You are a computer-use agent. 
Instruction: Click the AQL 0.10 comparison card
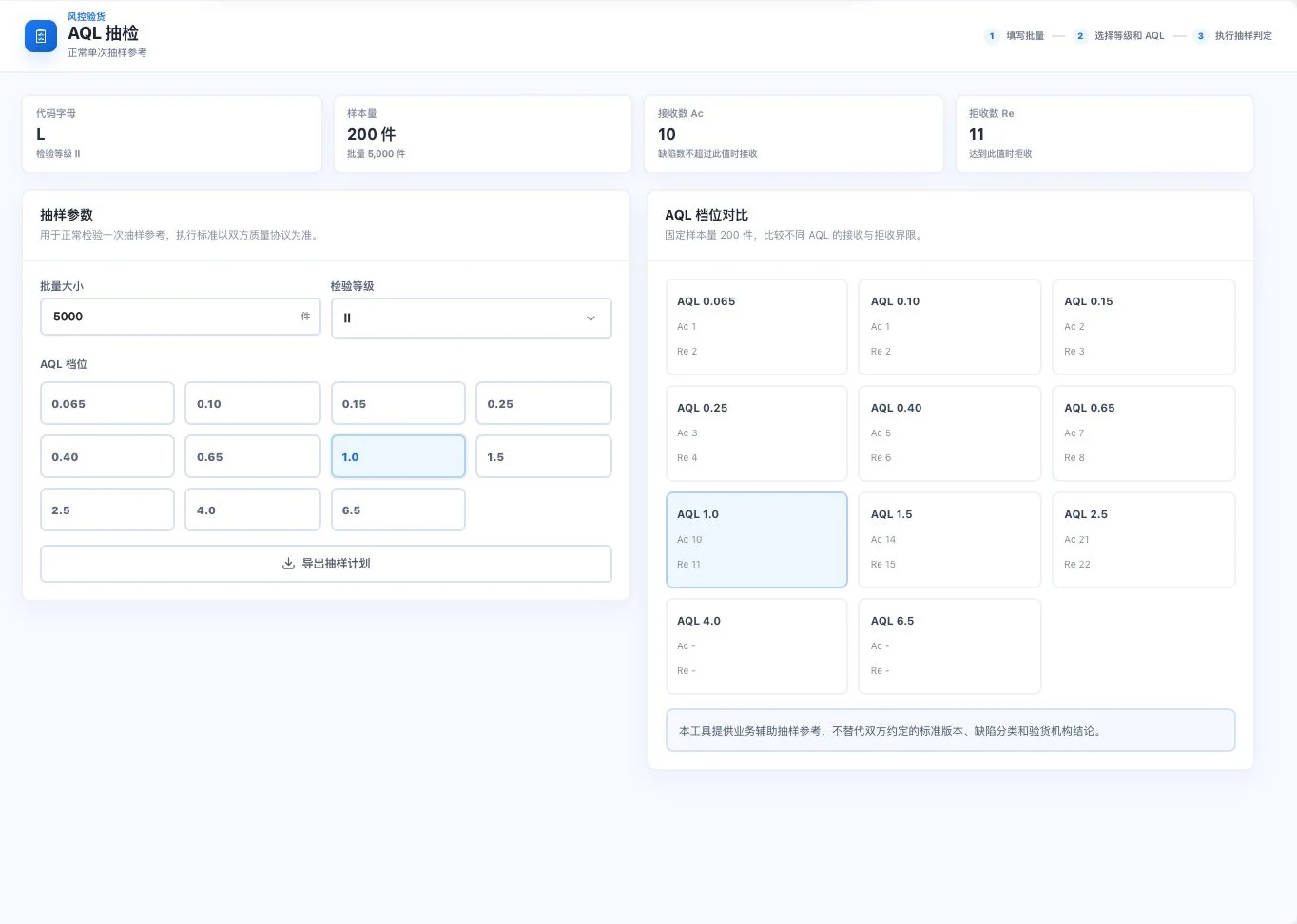click(950, 327)
